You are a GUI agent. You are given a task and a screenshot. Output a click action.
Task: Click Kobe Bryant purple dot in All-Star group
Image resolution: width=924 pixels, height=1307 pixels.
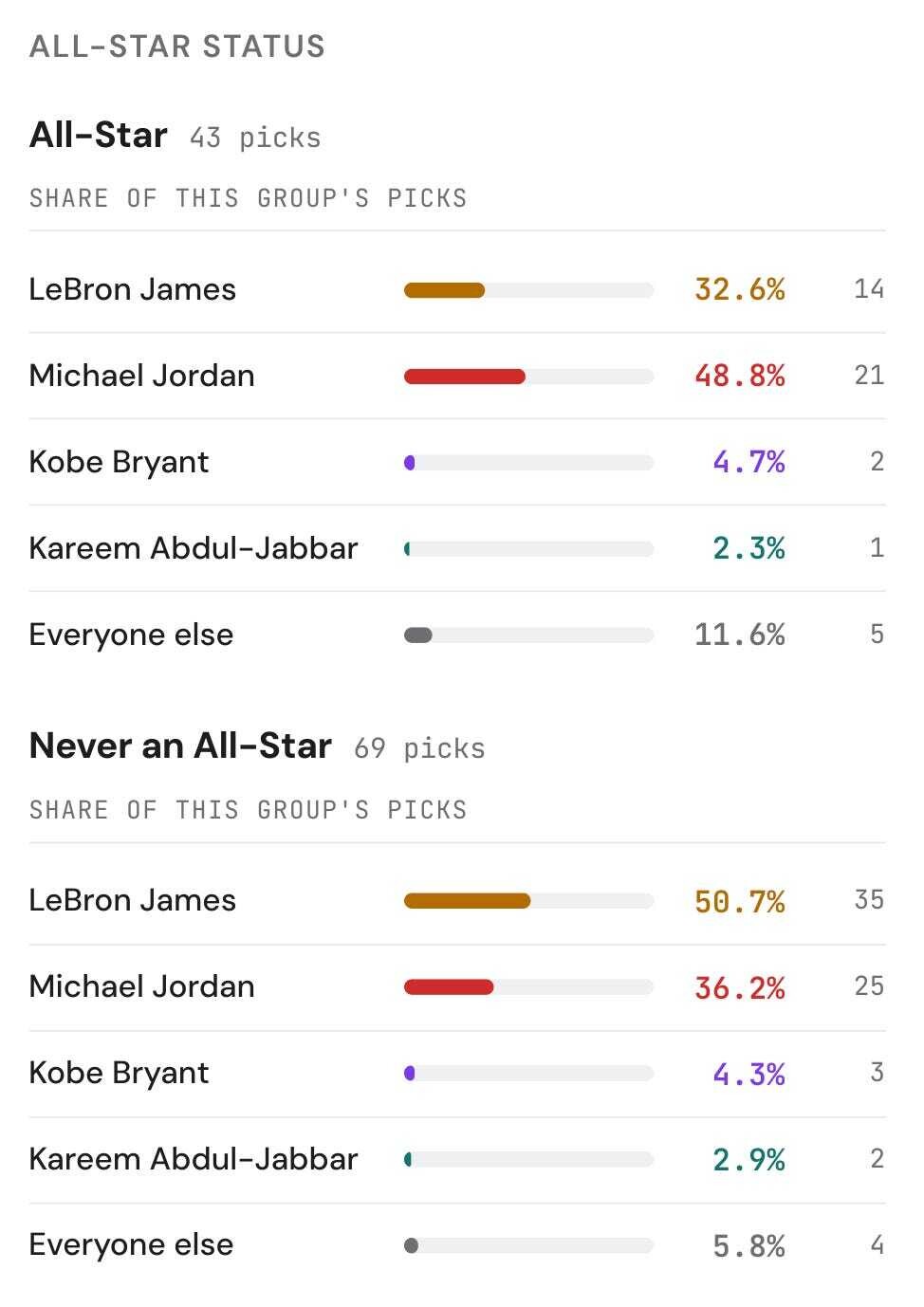point(410,463)
